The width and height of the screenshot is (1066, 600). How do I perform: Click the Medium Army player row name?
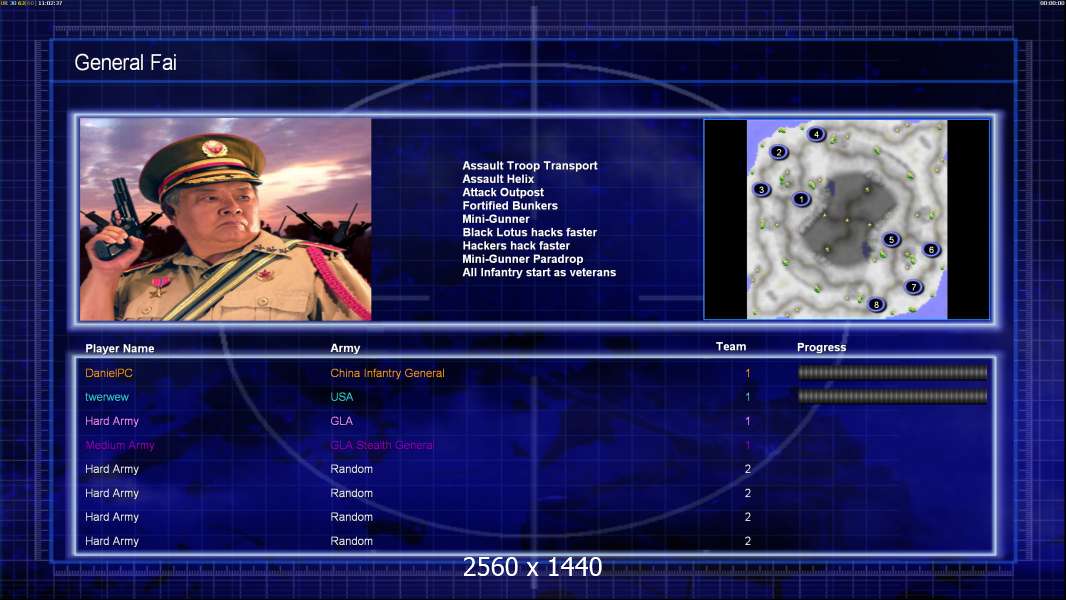tap(120, 445)
